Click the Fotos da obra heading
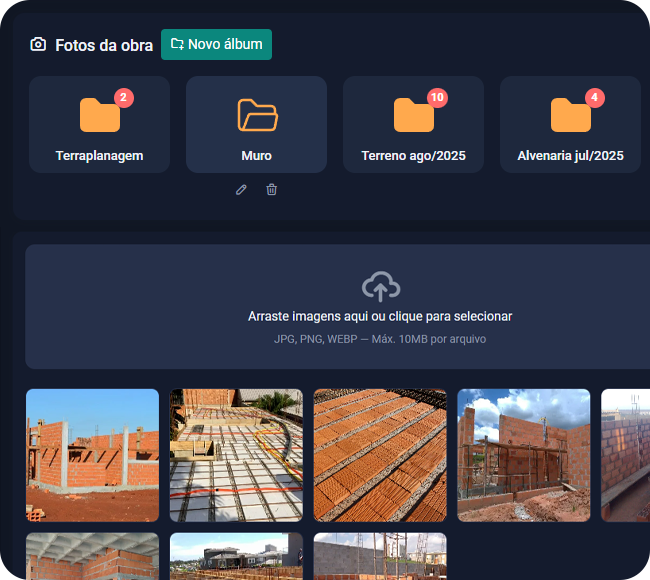Screen dimensions: 650x580 (104, 45)
